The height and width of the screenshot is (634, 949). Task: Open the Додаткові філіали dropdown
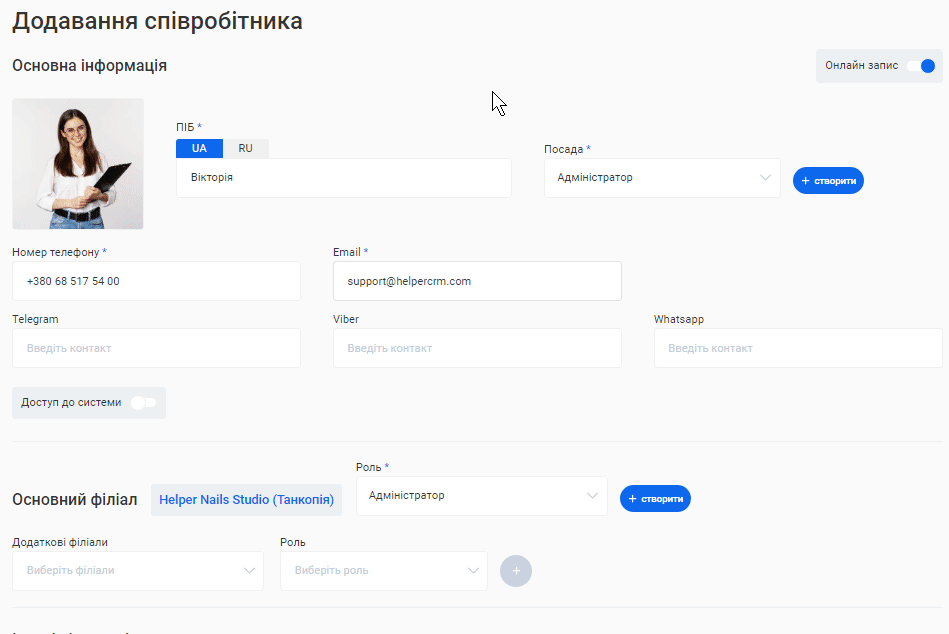pos(137,571)
